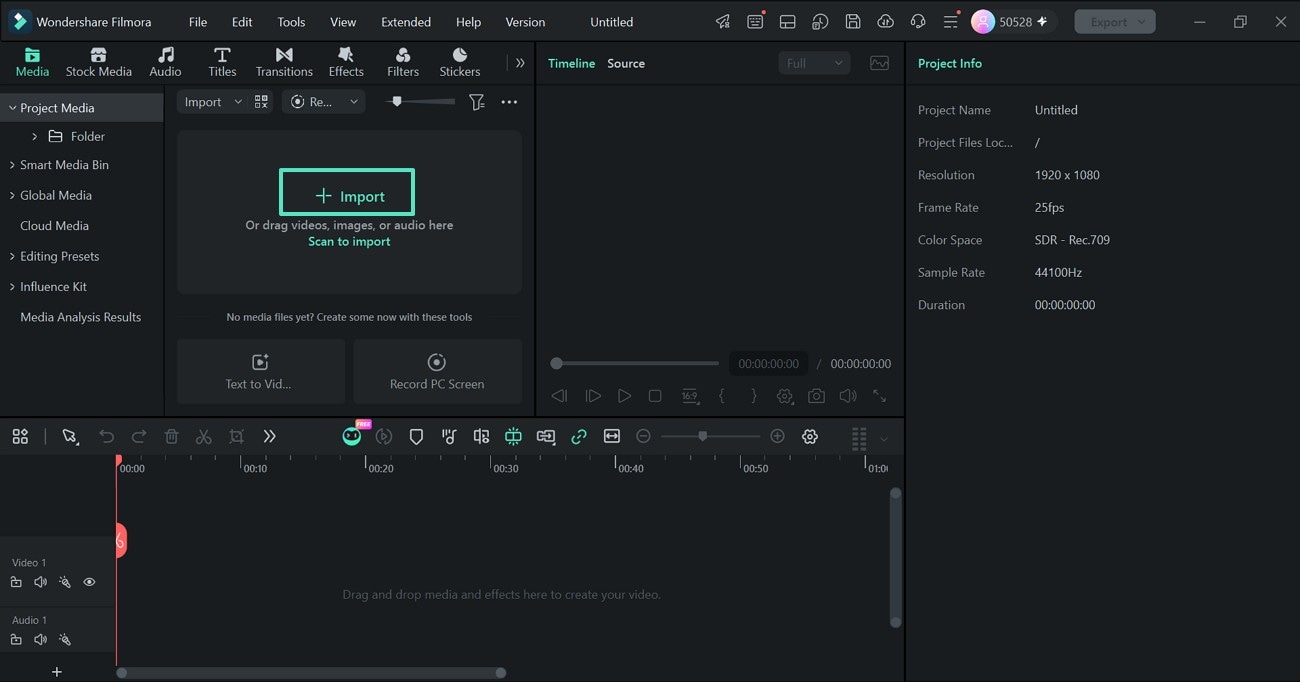Click the Export button
Image resolution: width=1300 pixels, height=682 pixels.
(1114, 22)
